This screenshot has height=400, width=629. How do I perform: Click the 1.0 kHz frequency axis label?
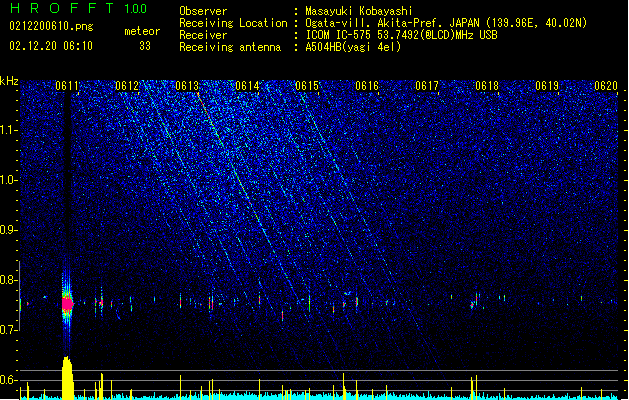tap(9, 180)
